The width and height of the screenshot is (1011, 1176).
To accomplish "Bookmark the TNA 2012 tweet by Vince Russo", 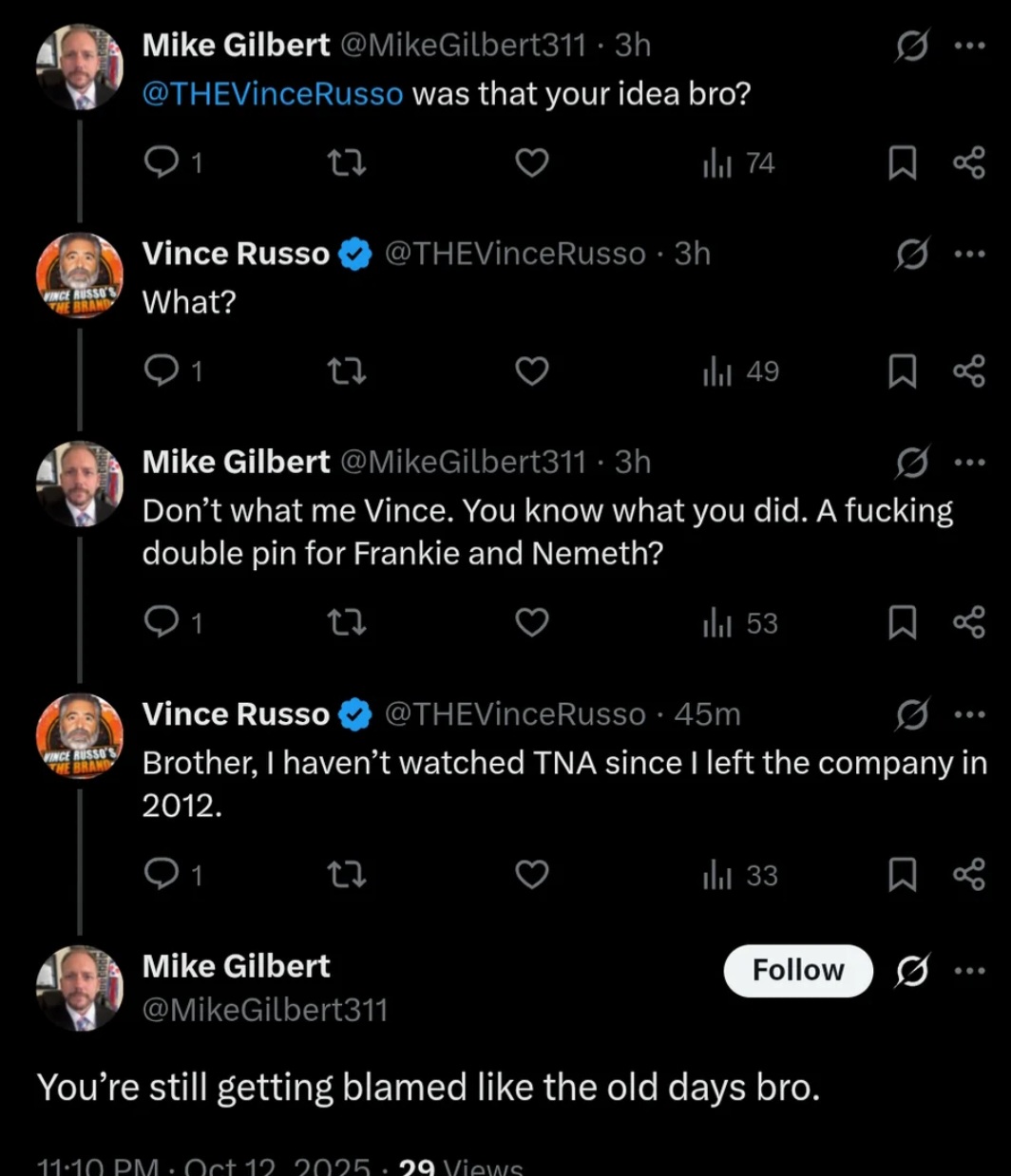I will point(901,875).
